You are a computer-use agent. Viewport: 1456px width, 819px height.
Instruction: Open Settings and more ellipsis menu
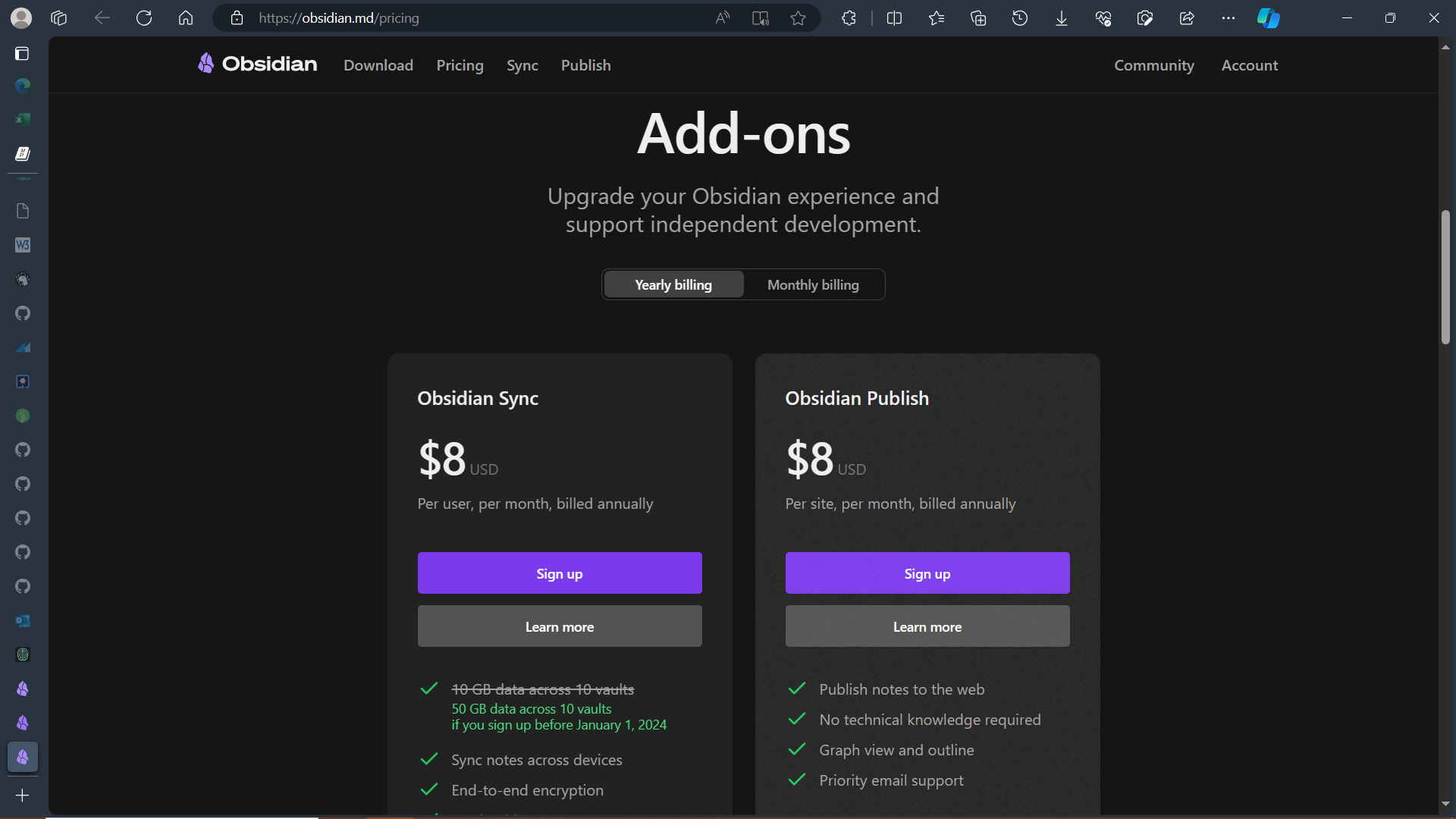[1228, 18]
